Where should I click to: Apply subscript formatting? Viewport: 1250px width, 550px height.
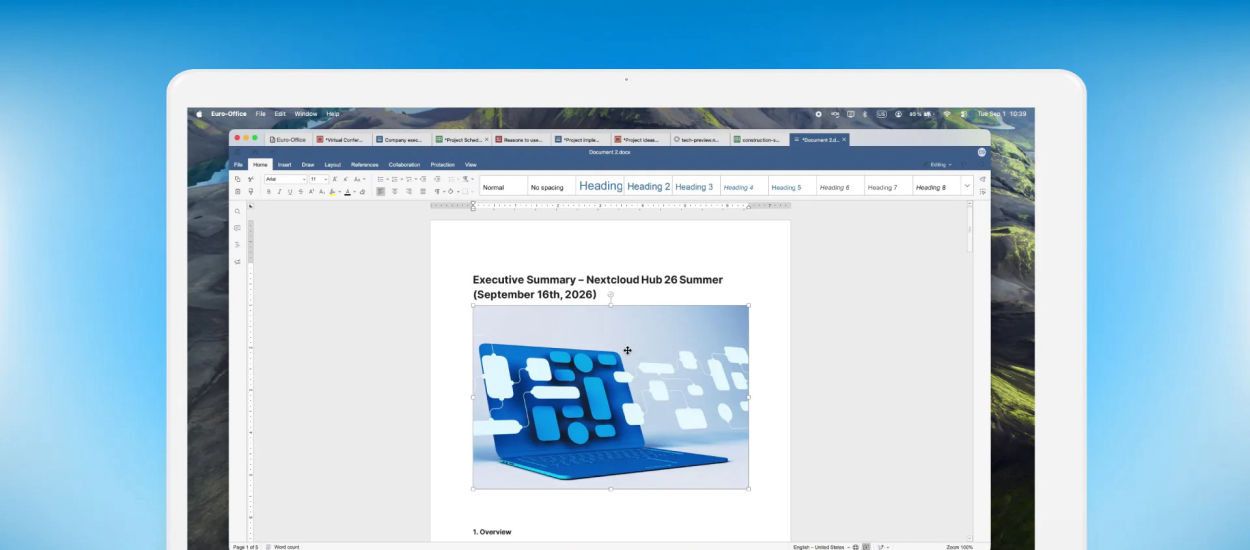tap(322, 191)
